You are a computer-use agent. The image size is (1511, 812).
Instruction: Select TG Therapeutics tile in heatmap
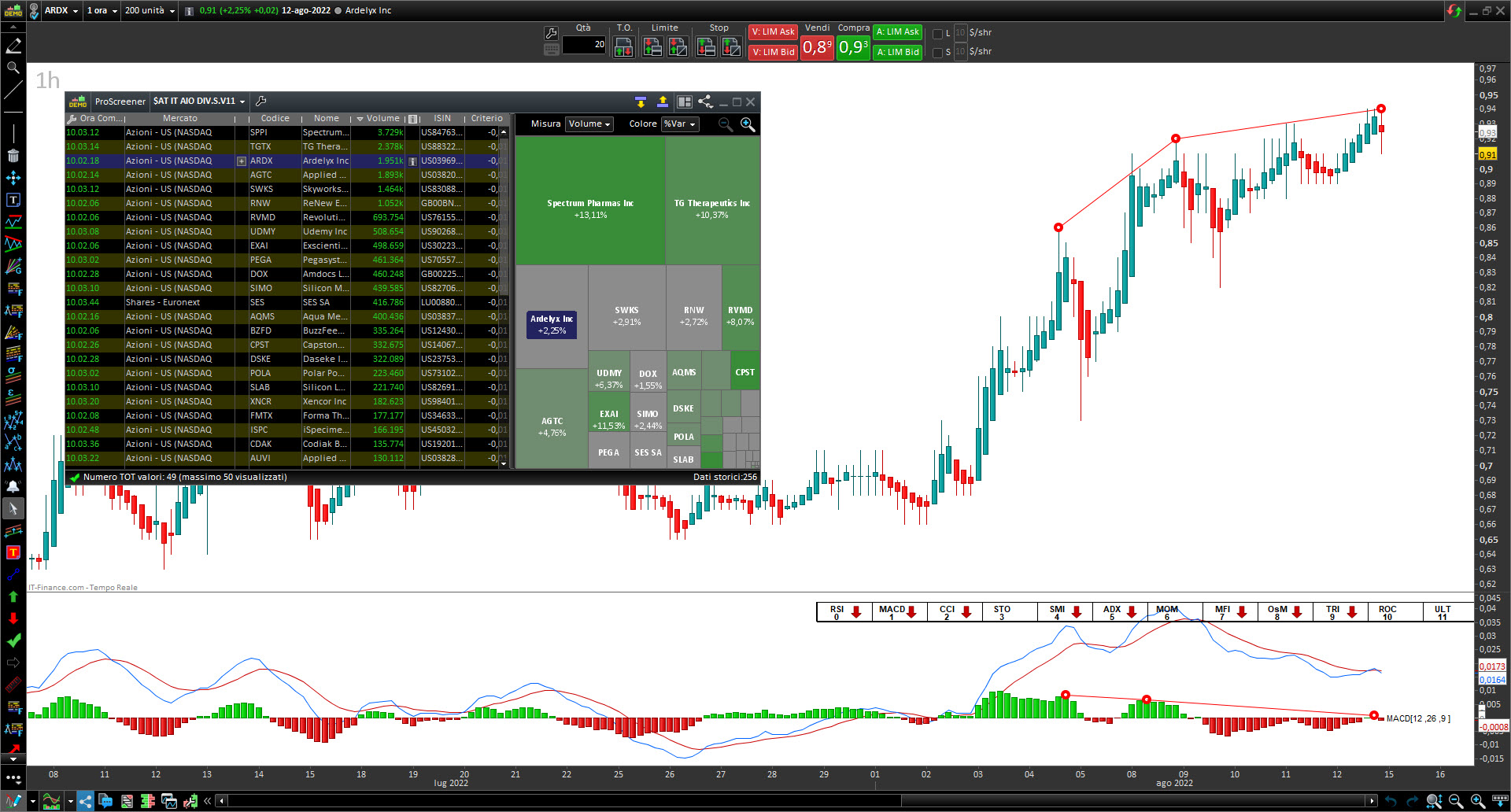tap(712, 201)
